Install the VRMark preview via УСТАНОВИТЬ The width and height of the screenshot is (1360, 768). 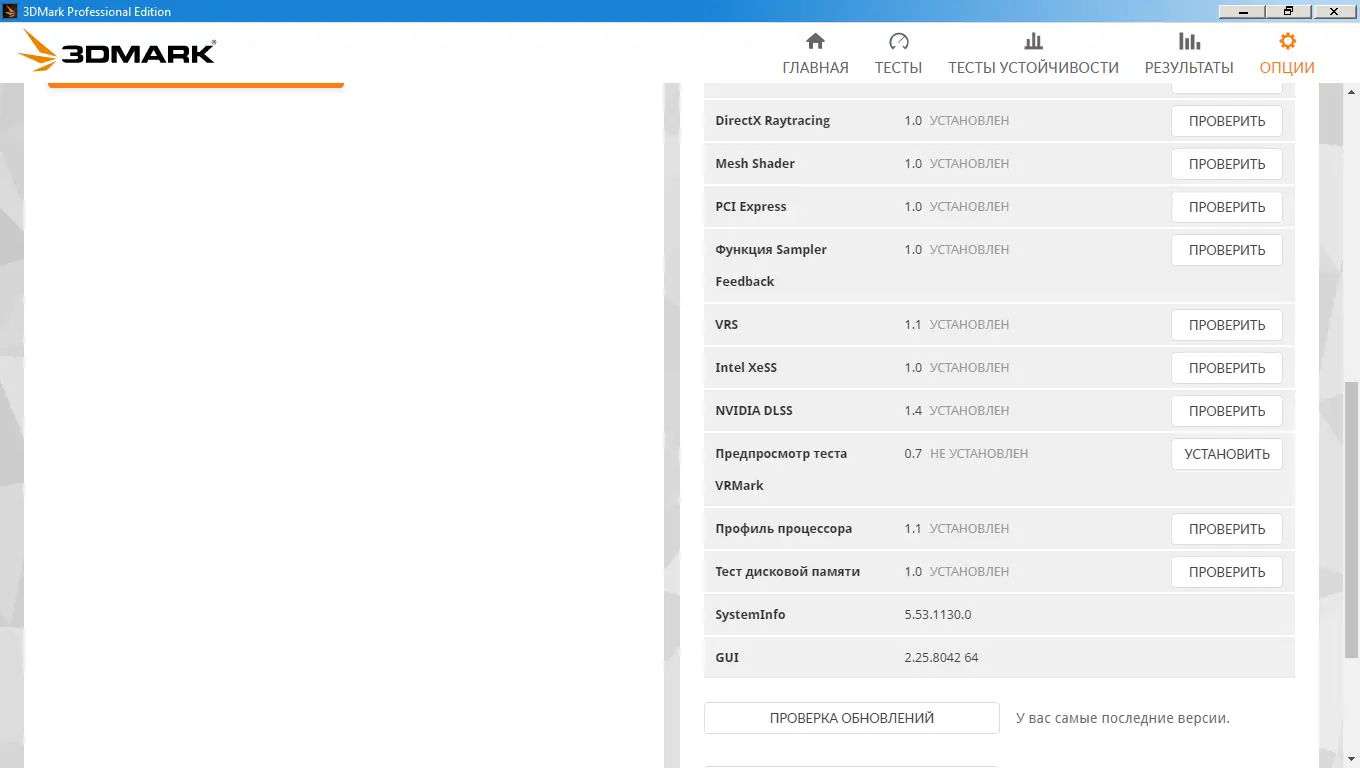click(1227, 454)
